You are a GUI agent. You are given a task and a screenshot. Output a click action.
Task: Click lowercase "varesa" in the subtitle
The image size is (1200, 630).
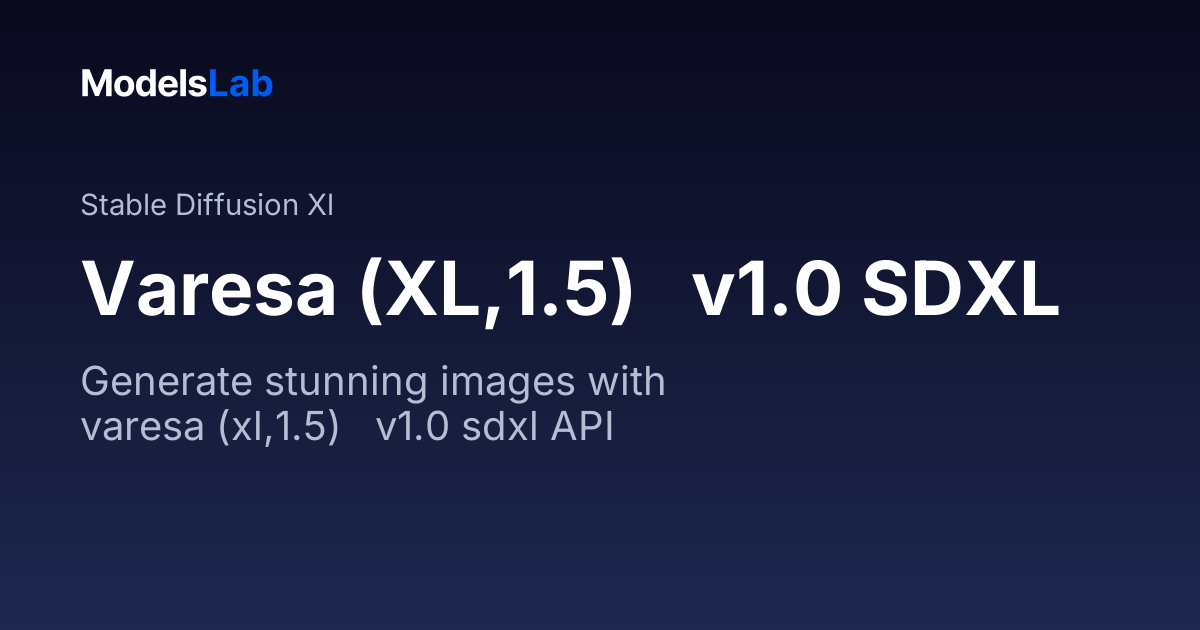[x=140, y=427]
